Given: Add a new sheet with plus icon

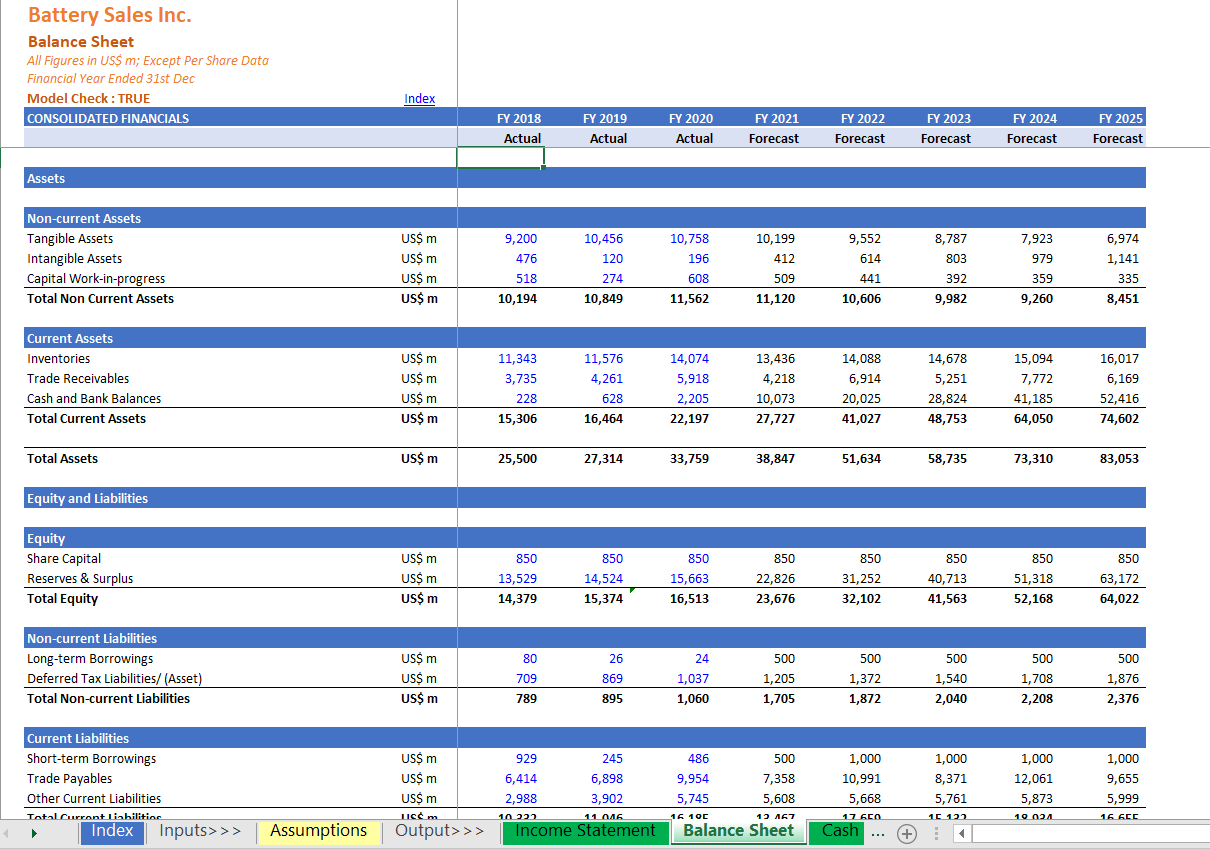Looking at the screenshot, I should tap(907, 832).
